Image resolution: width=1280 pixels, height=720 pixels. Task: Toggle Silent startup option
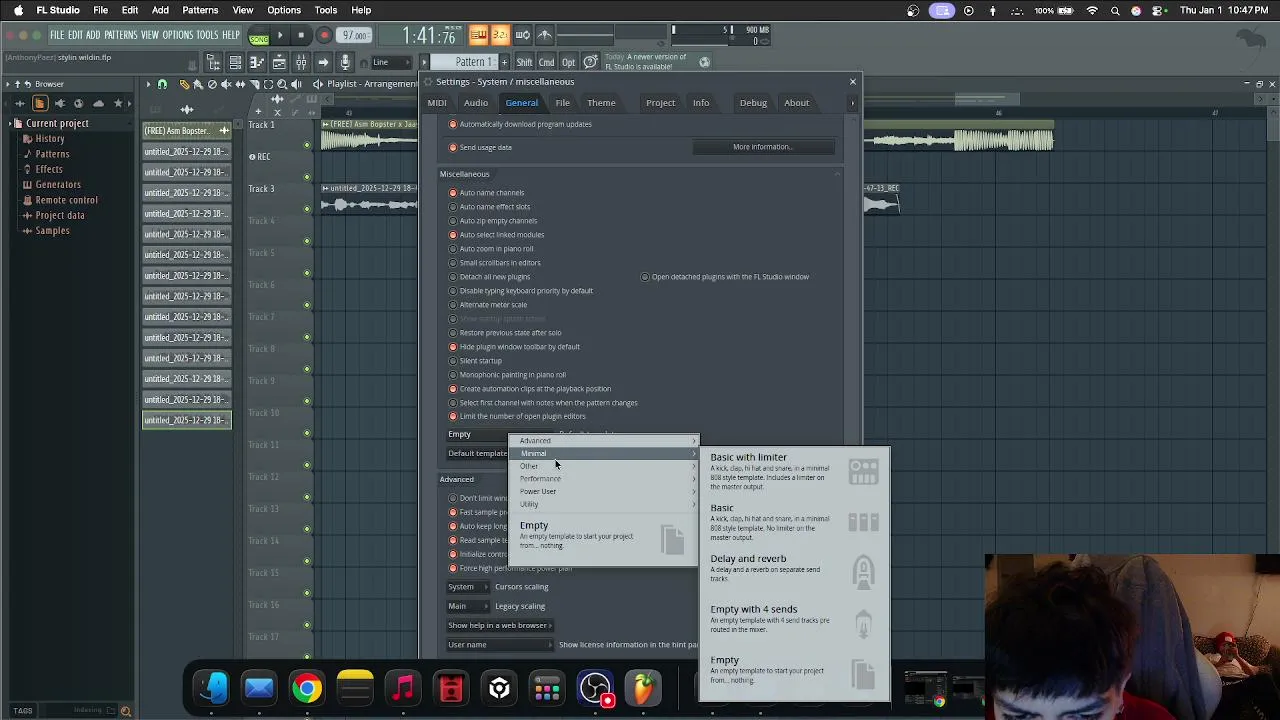coord(476,361)
